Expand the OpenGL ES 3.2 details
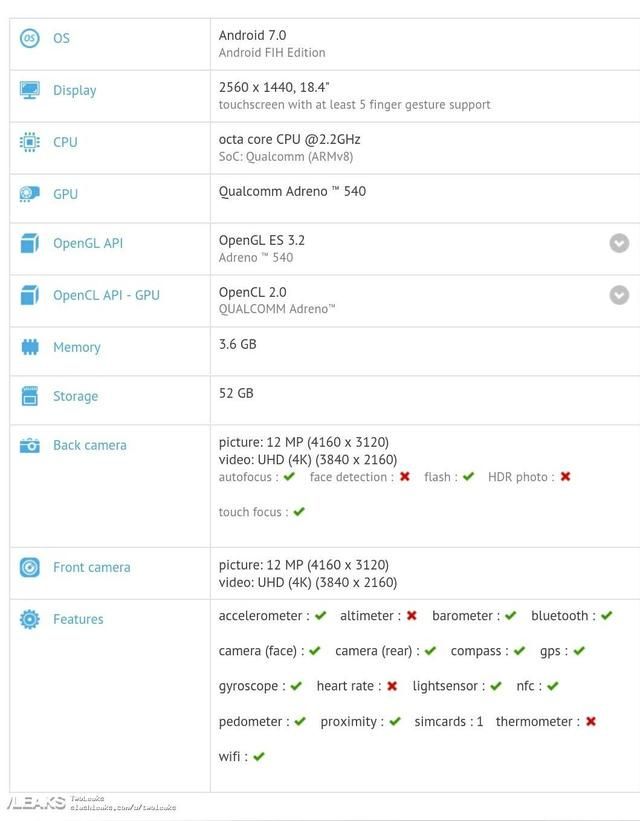The width and height of the screenshot is (640, 821). pos(619,243)
